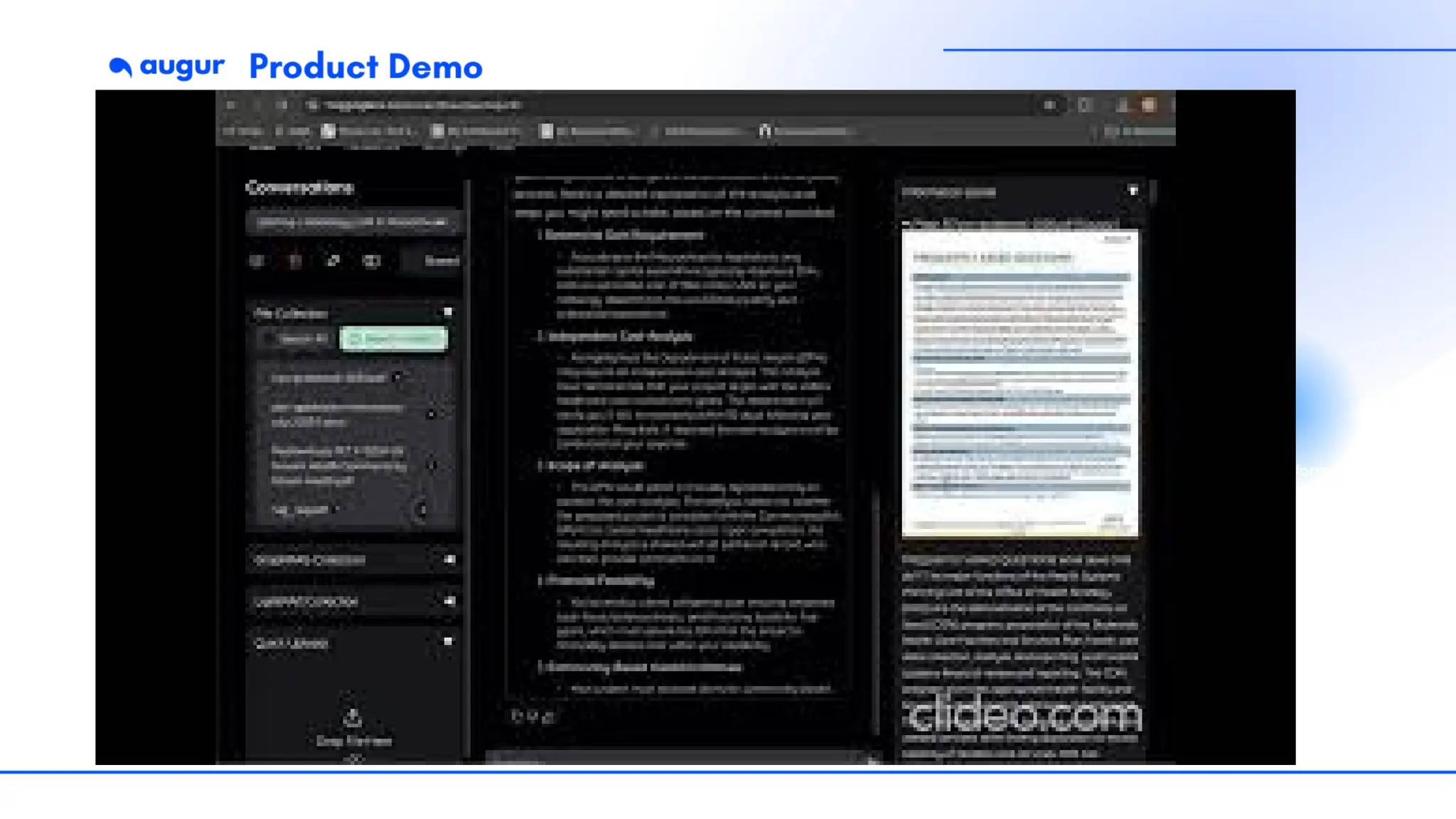The width and height of the screenshot is (1456, 819).
Task: Click the button right of the conversation icons
Action: click(441, 261)
